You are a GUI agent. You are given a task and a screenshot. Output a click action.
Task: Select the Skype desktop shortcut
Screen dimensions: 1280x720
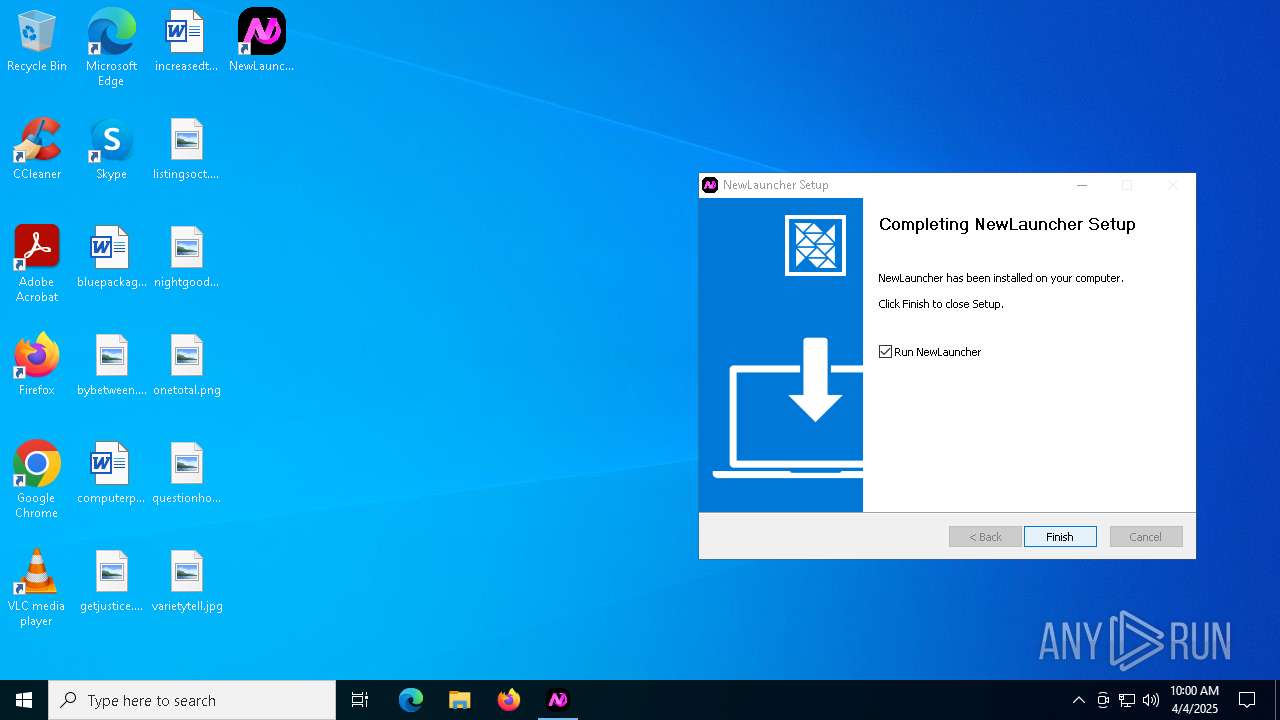(111, 150)
